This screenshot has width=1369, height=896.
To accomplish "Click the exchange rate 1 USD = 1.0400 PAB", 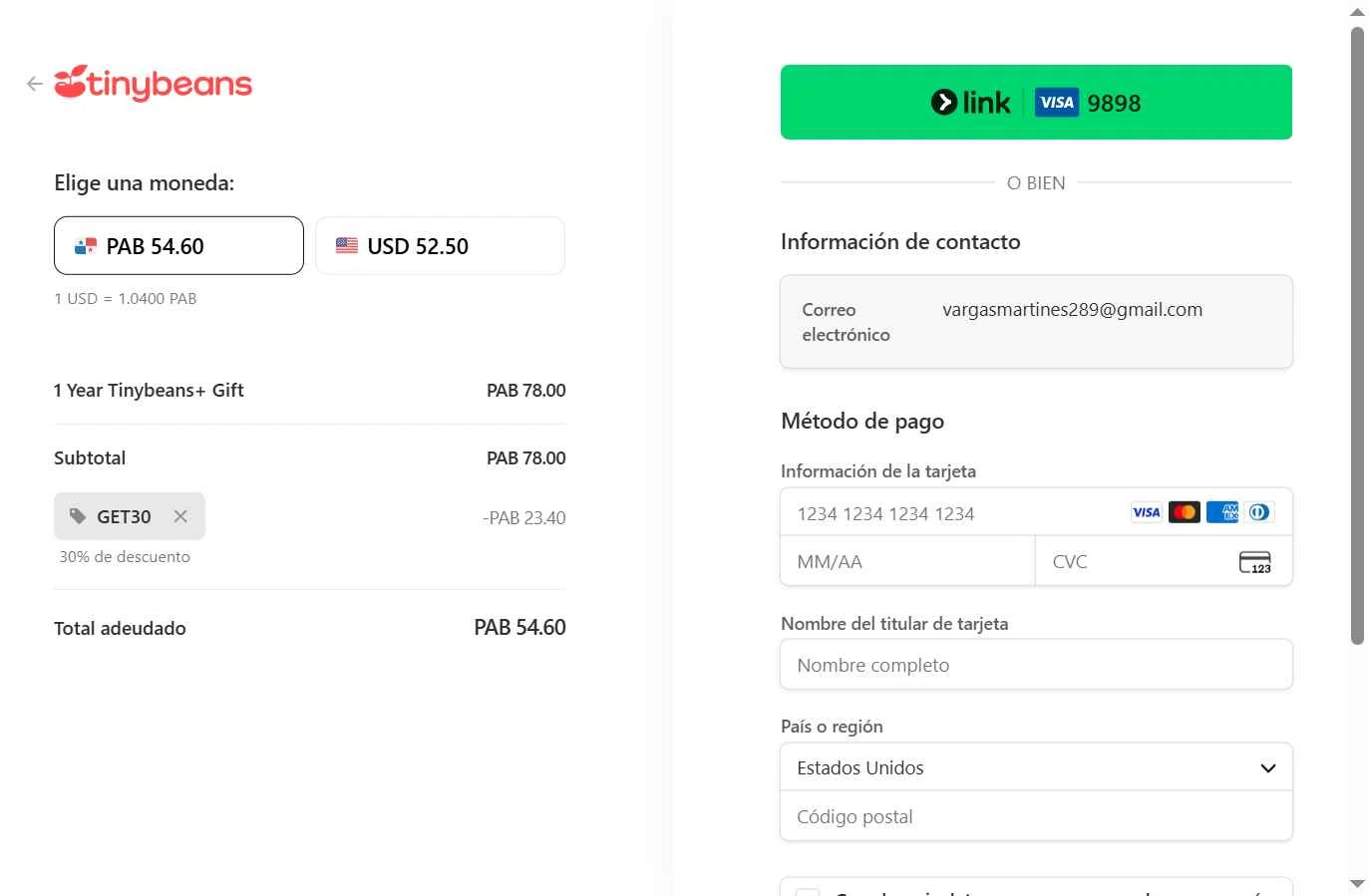I will [126, 298].
